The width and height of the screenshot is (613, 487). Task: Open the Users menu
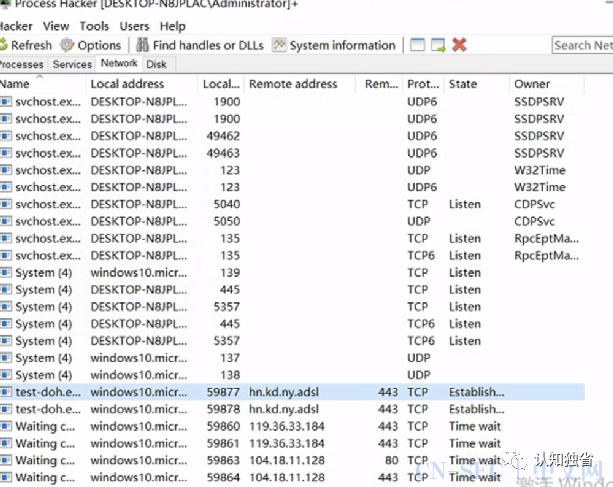tap(134, 26)
